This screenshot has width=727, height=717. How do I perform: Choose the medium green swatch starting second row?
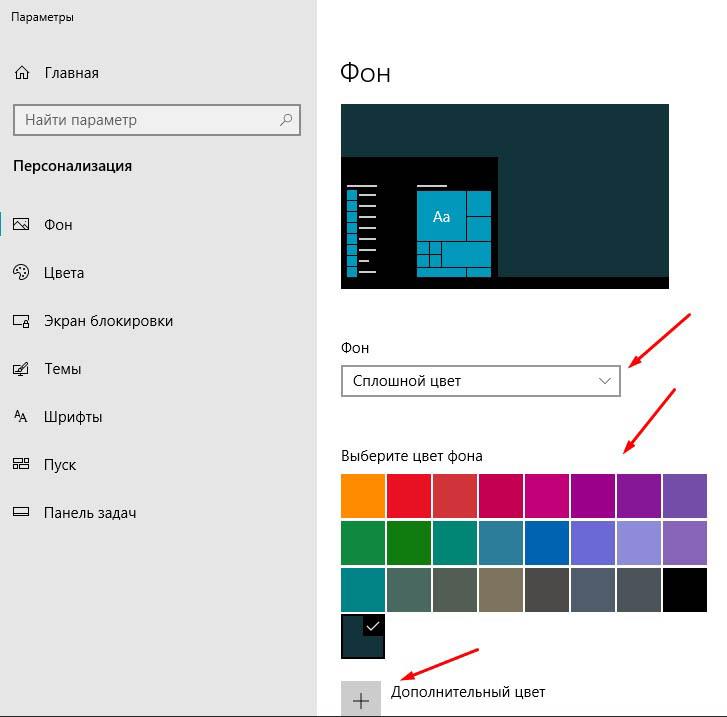pos(363,543)
